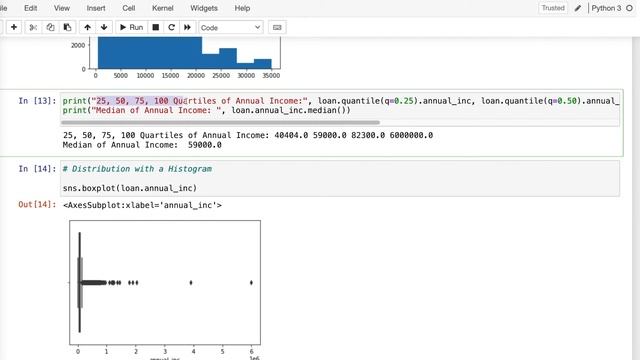
Task: Click the pencil edit mode icon
Action: 578,8
